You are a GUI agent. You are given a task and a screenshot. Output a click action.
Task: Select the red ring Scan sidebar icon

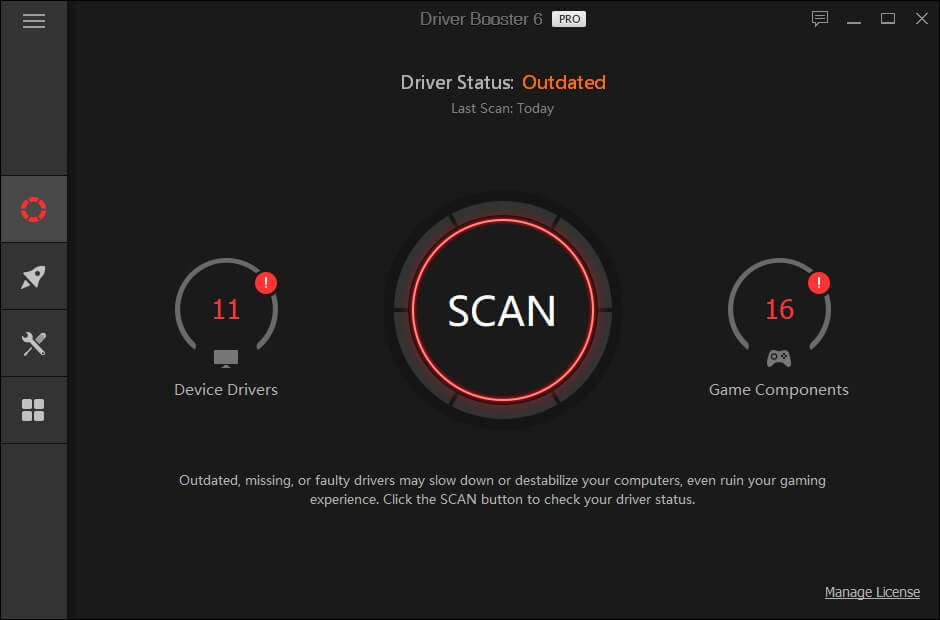[x=34, y=209]
